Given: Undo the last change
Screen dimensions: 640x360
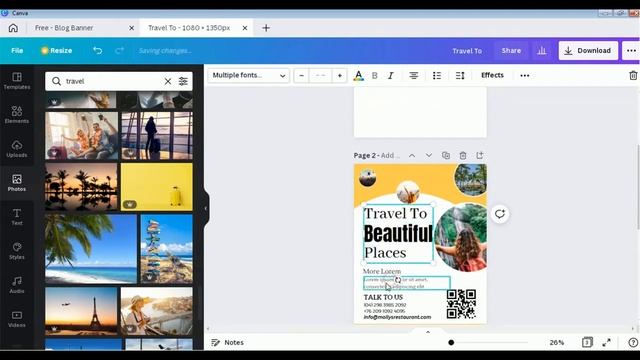Looking at the screenshot, I should pyautogui.click(x=97, y=51).
